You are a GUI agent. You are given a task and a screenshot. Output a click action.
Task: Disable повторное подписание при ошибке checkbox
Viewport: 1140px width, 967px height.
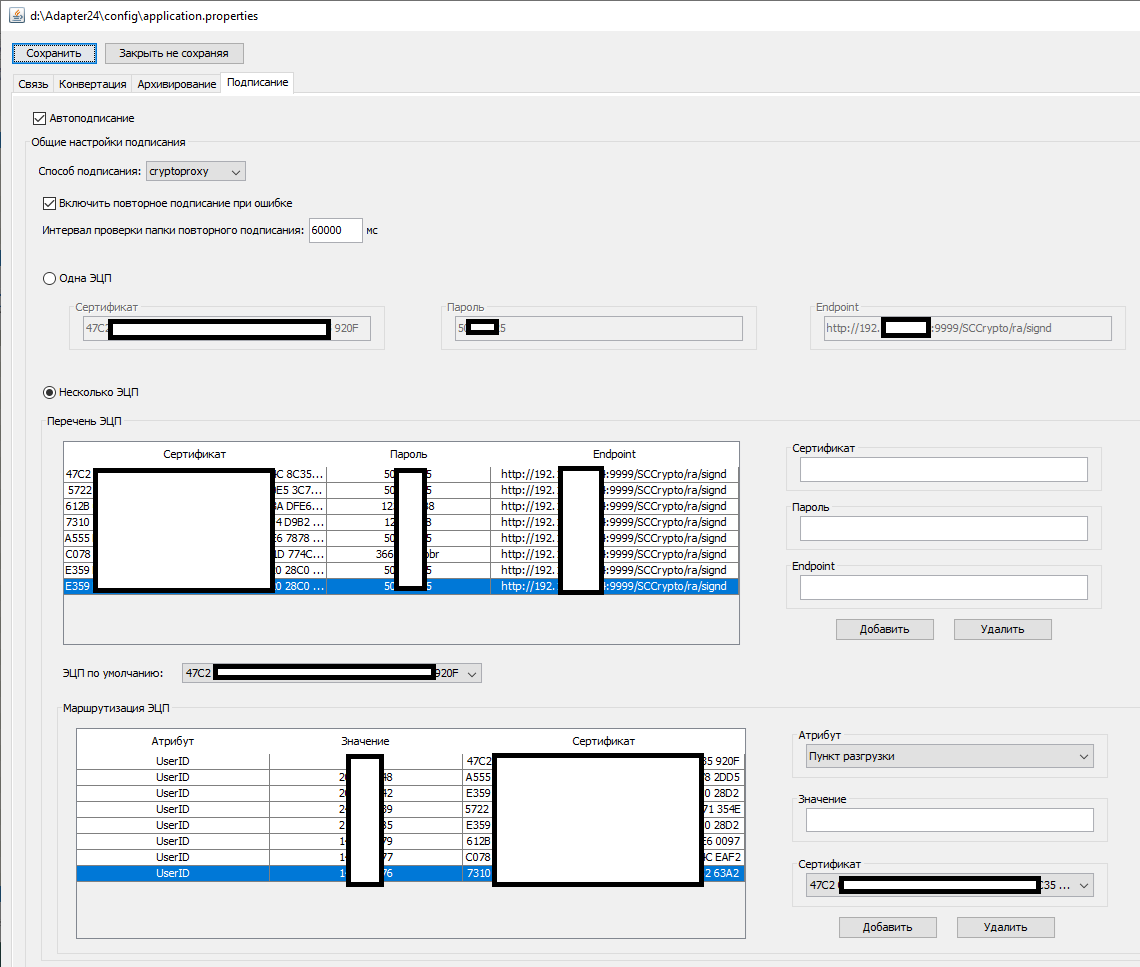pyautogui.click(x=50, y=203)
